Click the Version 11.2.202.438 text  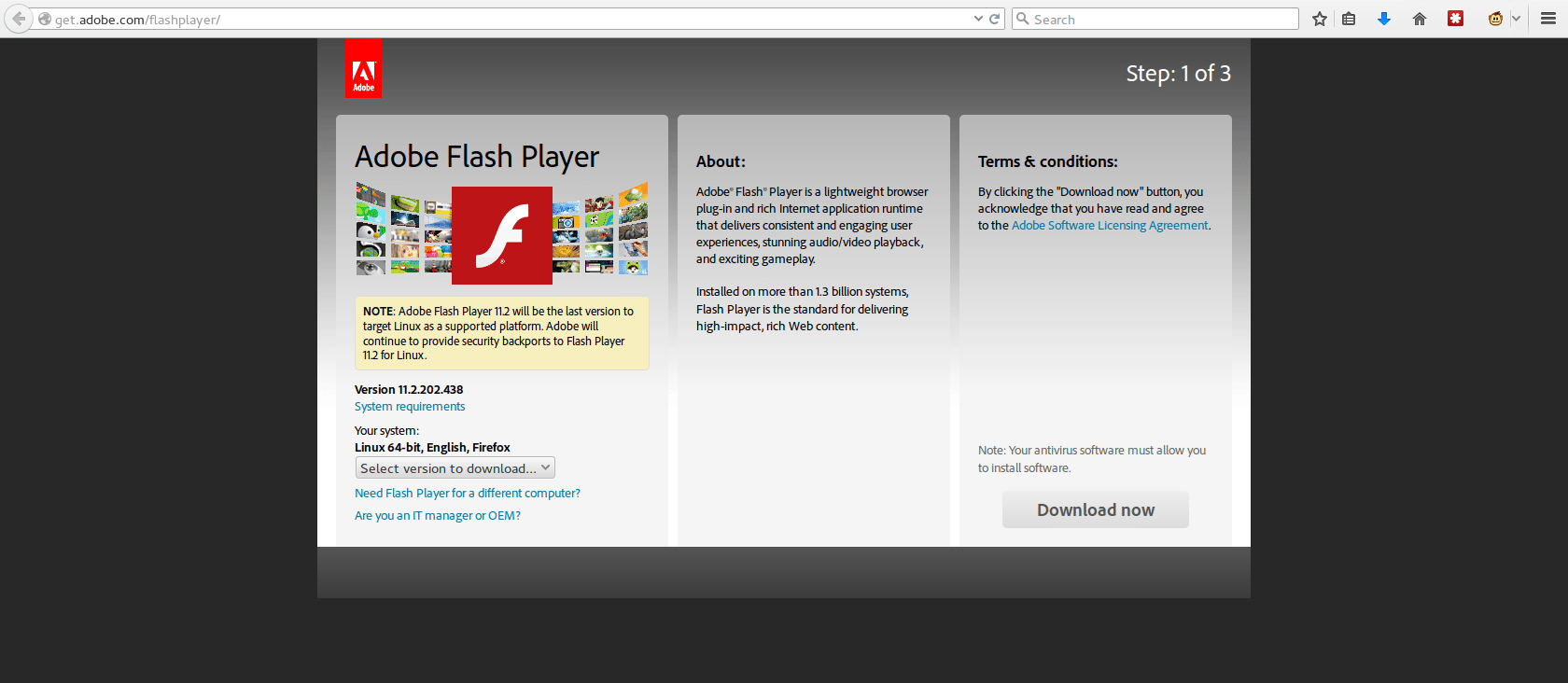409,390
